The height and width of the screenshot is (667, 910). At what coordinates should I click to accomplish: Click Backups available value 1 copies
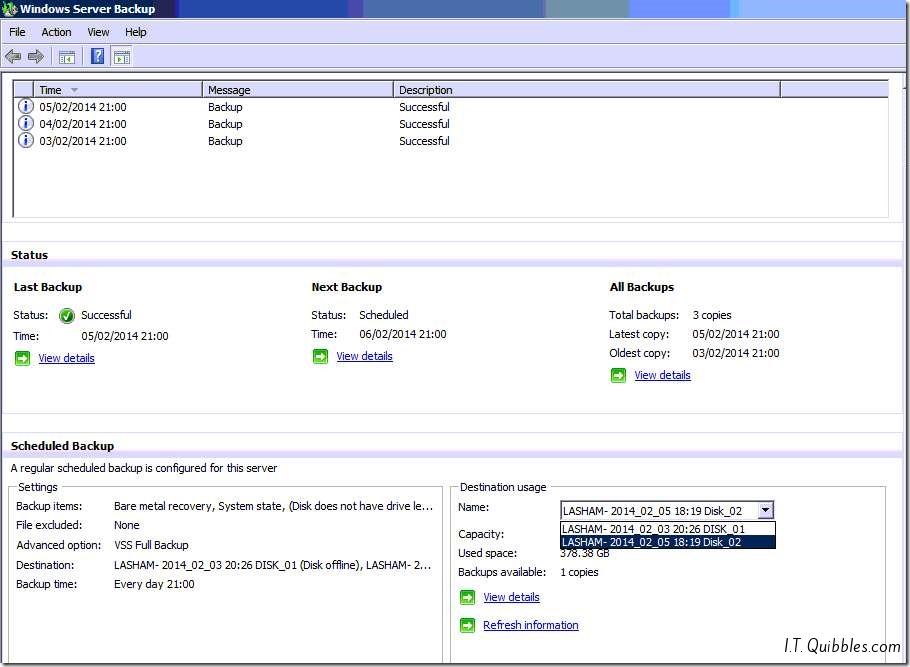[x=579, y=572]
